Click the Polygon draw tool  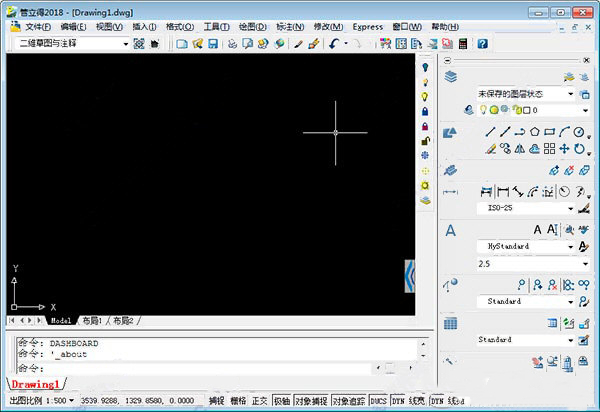[535, 132]
